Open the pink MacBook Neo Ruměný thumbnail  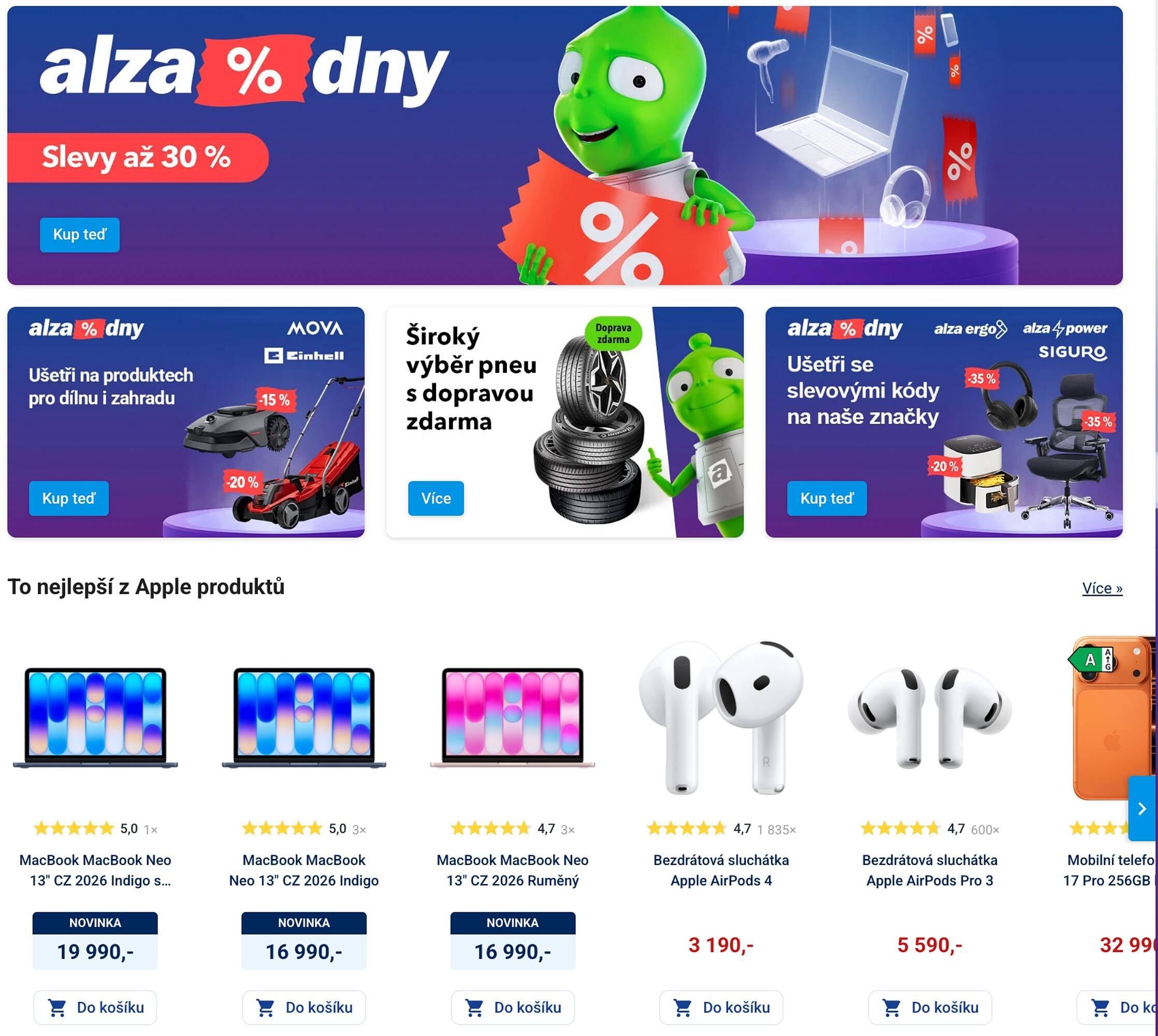tap(513, 718)
